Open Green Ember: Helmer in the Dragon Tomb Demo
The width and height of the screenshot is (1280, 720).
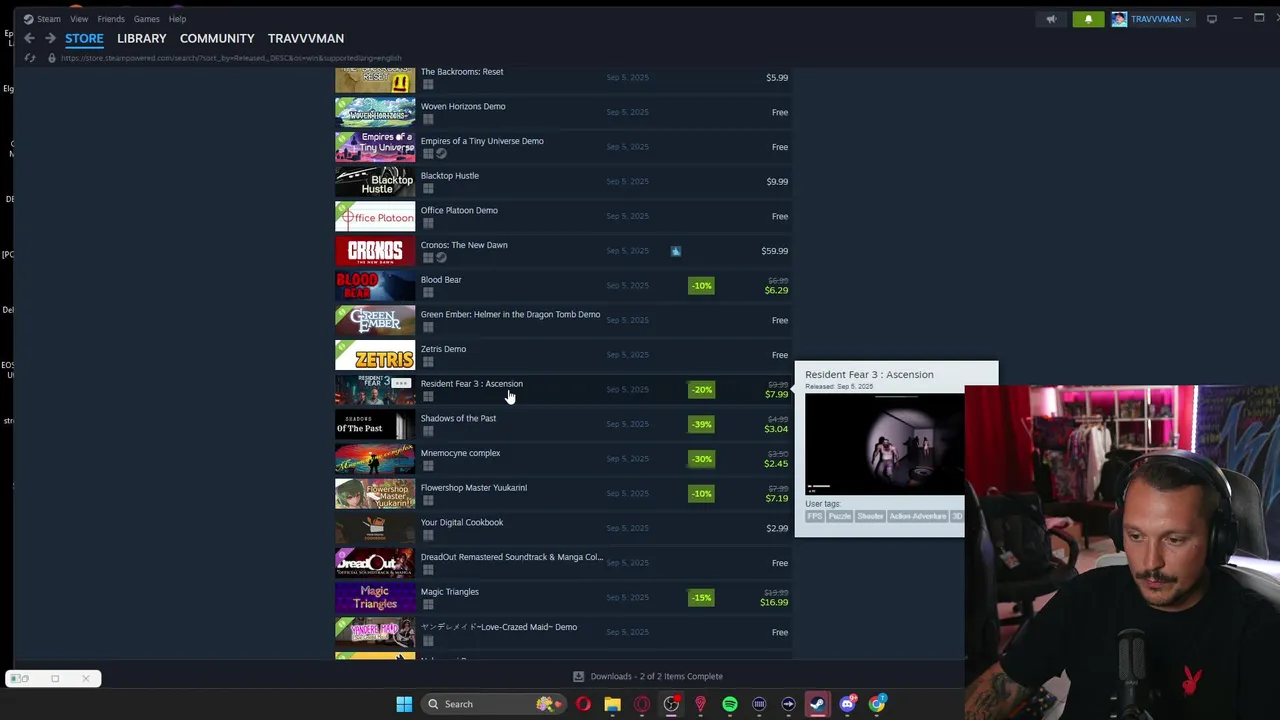pos(562,320)
